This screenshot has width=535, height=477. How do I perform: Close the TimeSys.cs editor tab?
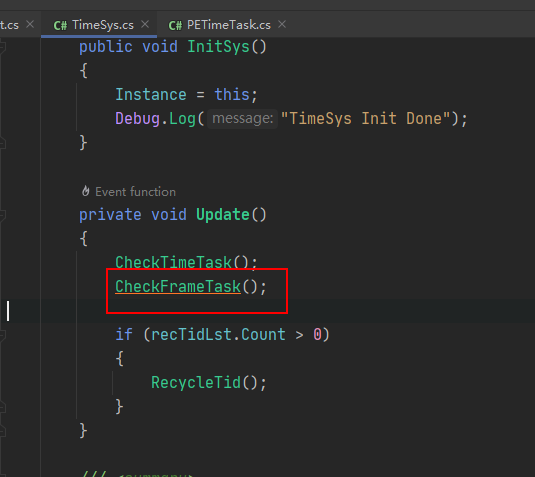pyautogui.click(x=145, y=24)
